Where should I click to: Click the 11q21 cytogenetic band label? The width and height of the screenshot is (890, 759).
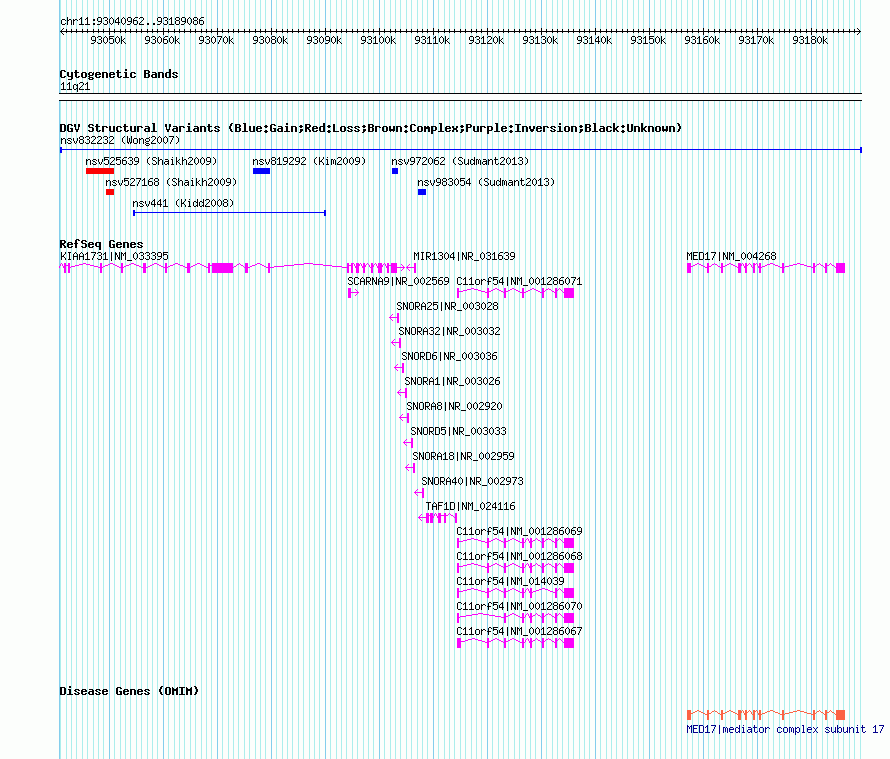tap(75, 87)
